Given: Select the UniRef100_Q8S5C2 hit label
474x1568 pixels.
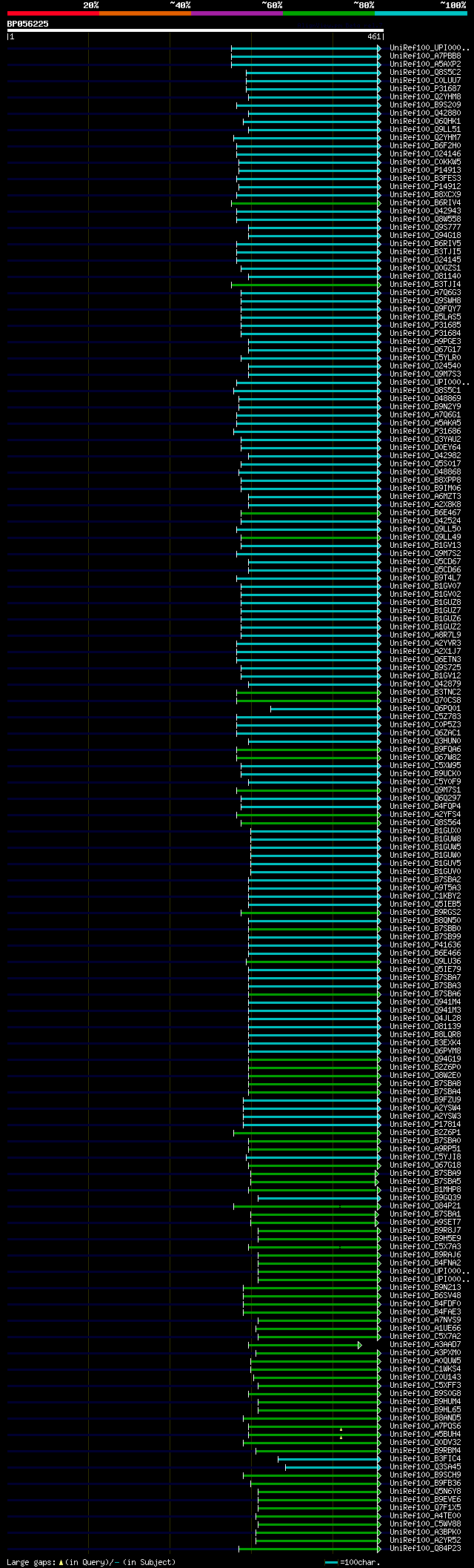Looking at the screenshot, I should click(x=425, y=72).
